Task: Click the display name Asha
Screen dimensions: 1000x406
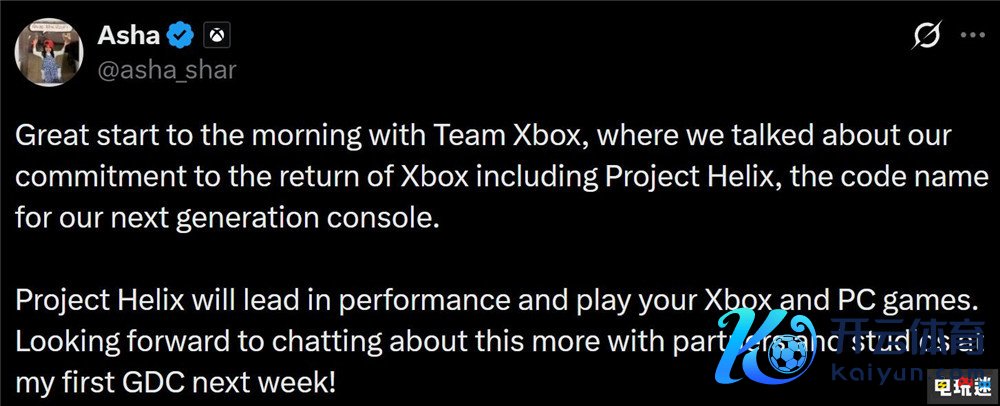Action: 128,37
